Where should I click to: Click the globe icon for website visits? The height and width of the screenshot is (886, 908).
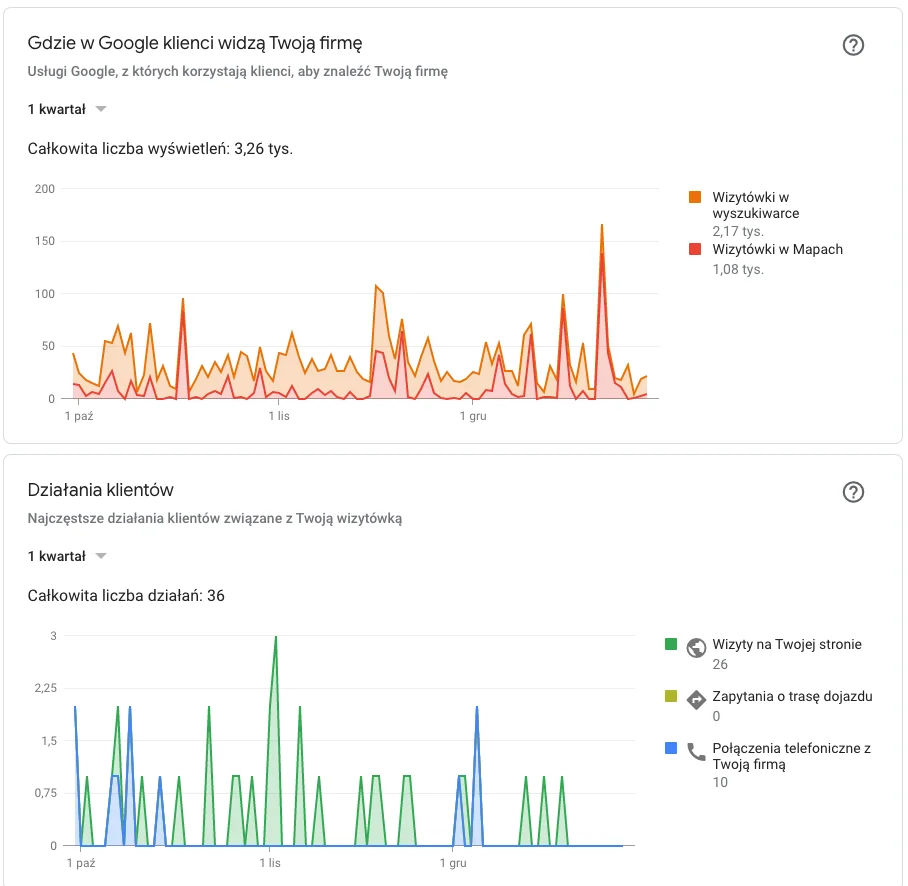click(697, 646)
